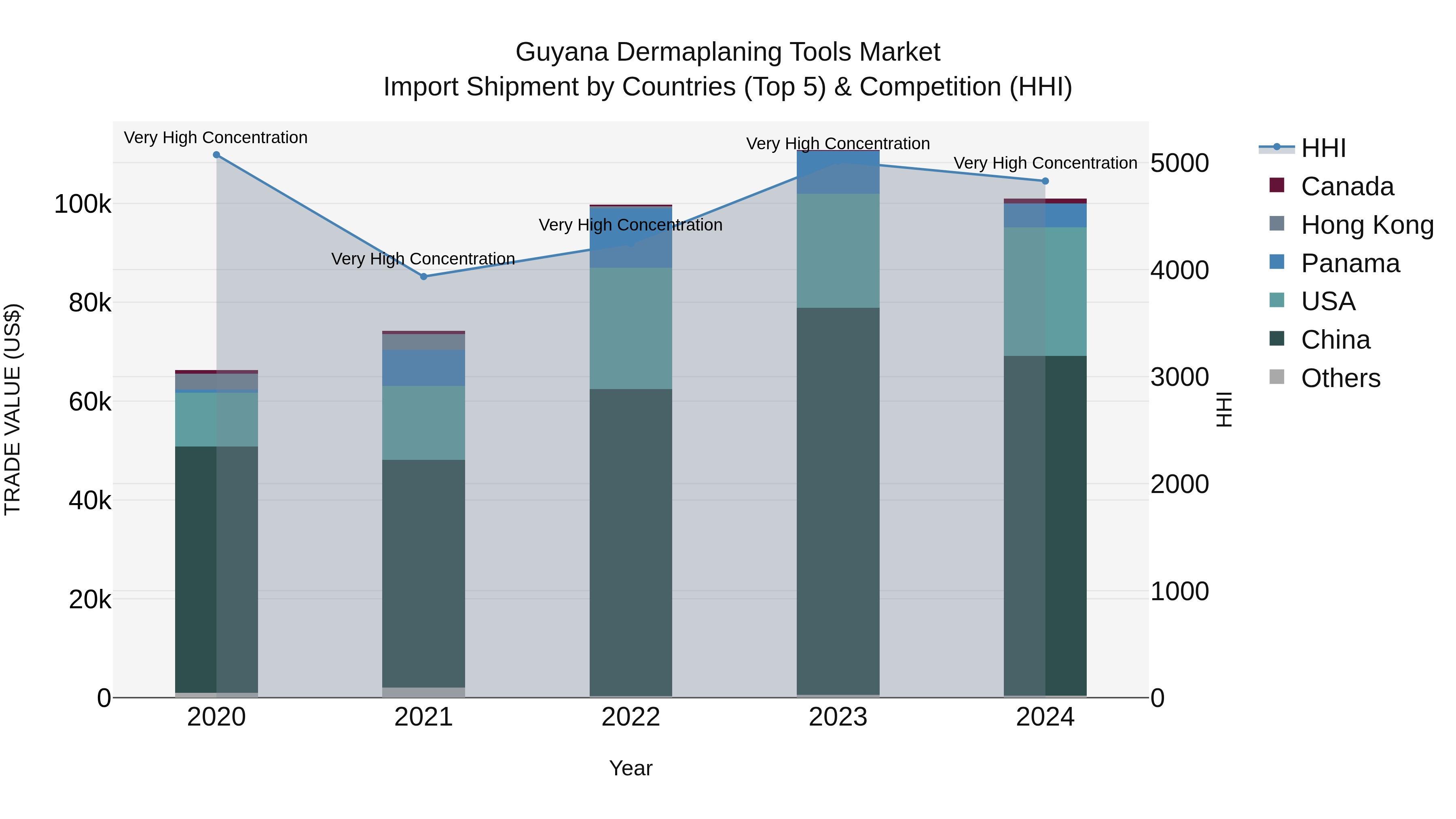Screen dimensions: 1456x819
Task: Click the 1000 HHI axis tick label
Action: (x=1180, y=591)
